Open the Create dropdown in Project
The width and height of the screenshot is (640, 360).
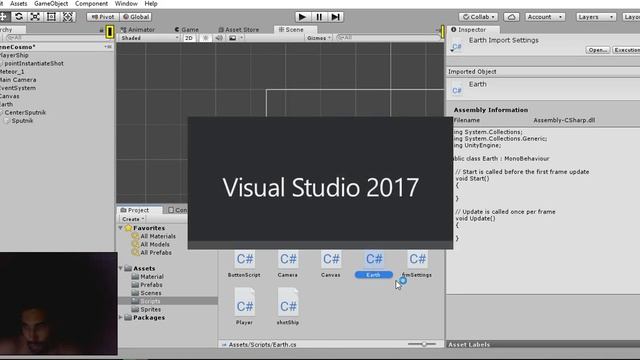(133, 219)
